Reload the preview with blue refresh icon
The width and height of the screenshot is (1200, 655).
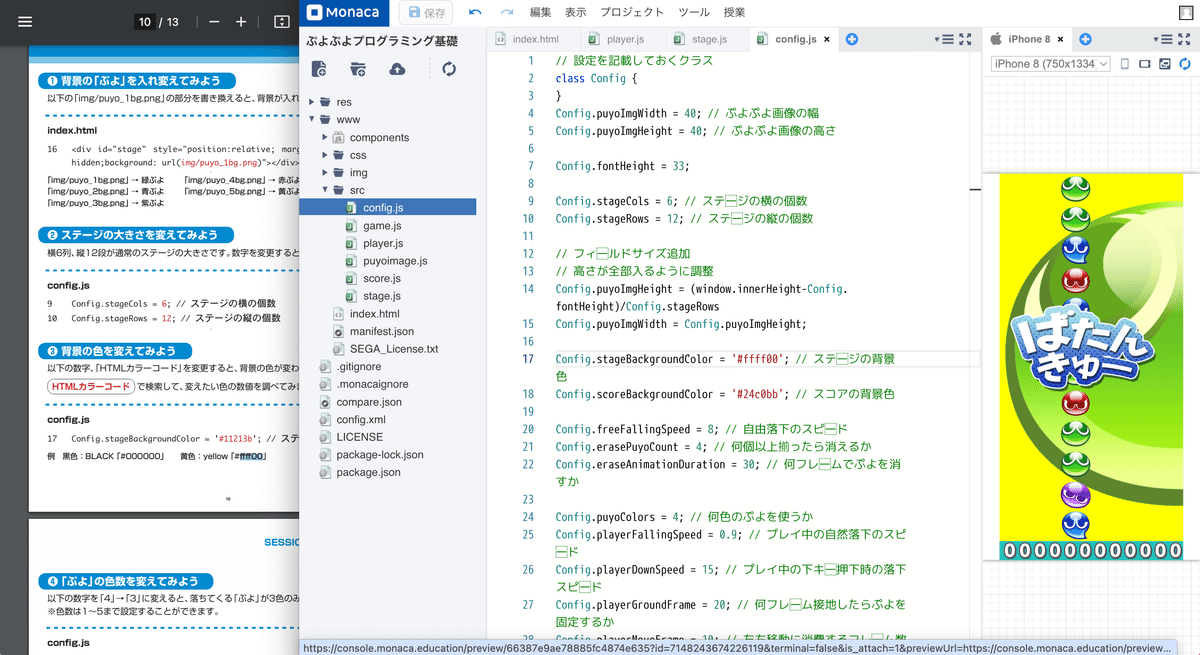1185,64
